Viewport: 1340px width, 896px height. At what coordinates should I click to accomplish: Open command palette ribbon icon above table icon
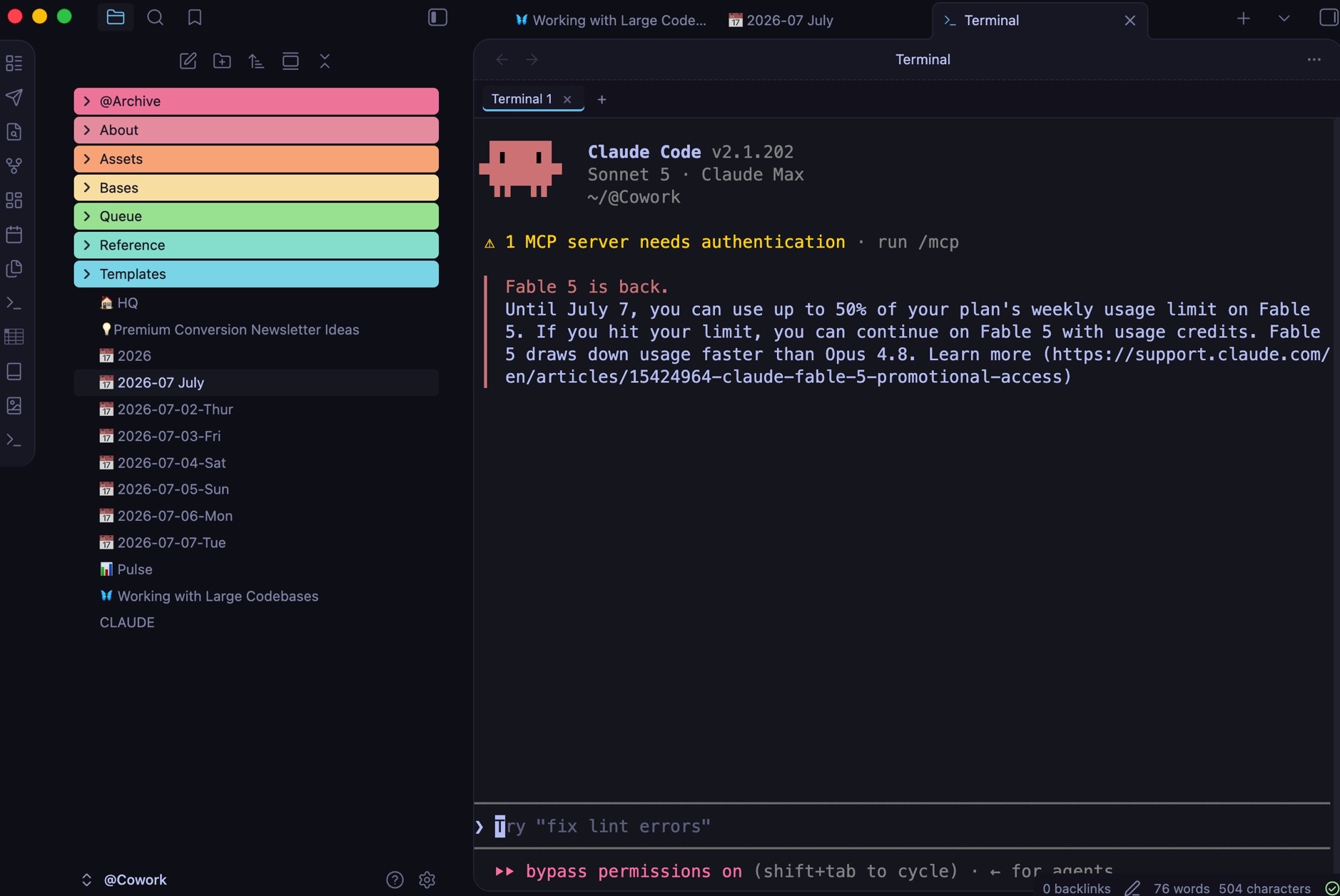[x=14, y=303]
